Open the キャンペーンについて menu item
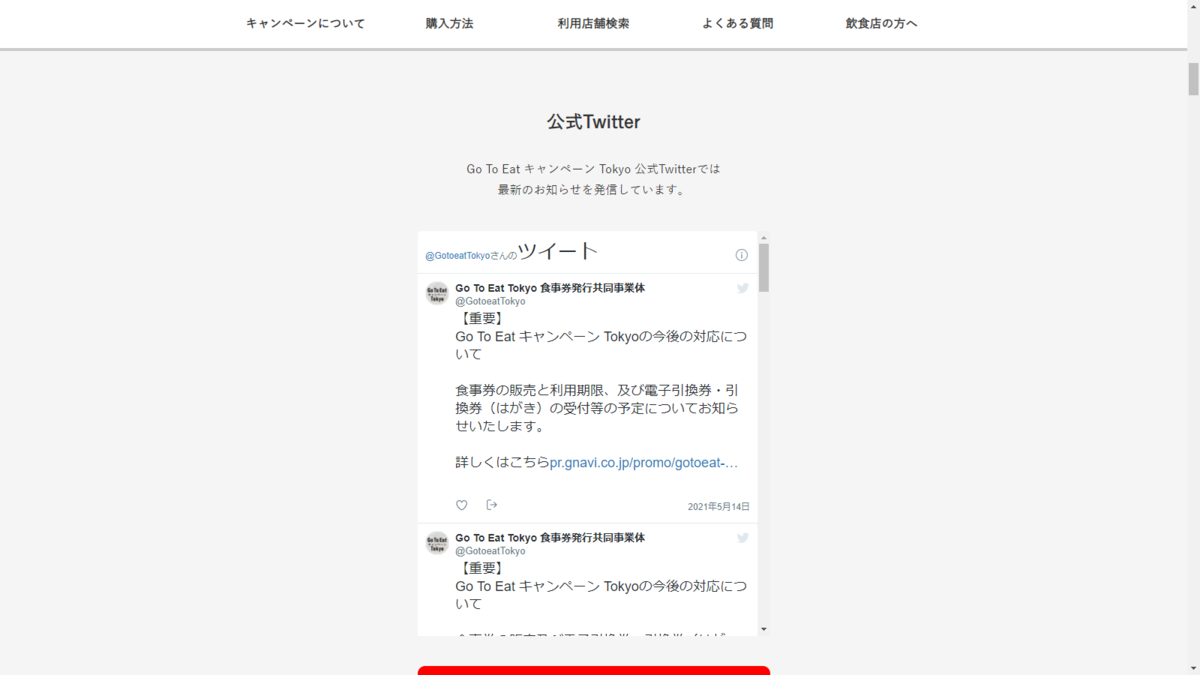The width and height of the screenshot is (1200, 675). (x=305, y=23)
